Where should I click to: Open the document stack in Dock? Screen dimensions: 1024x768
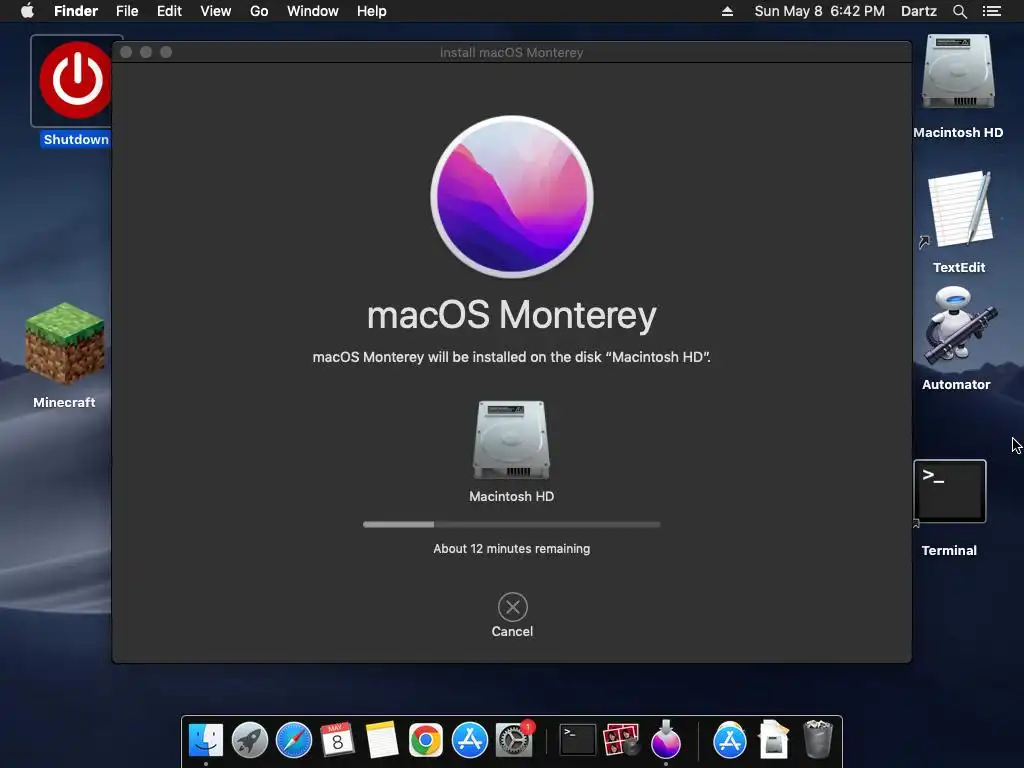coord(774,739)
